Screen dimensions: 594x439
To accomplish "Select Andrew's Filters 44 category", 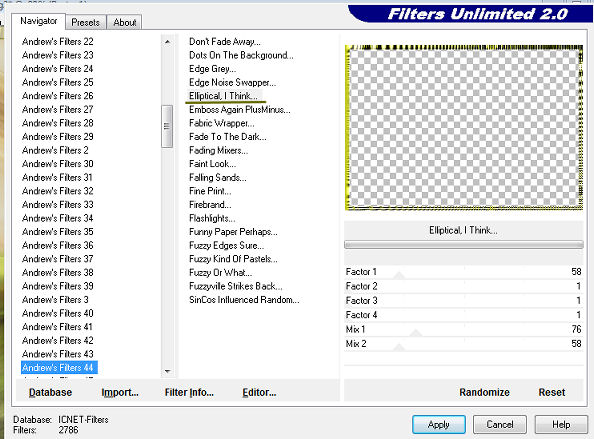I will [59, 367].
